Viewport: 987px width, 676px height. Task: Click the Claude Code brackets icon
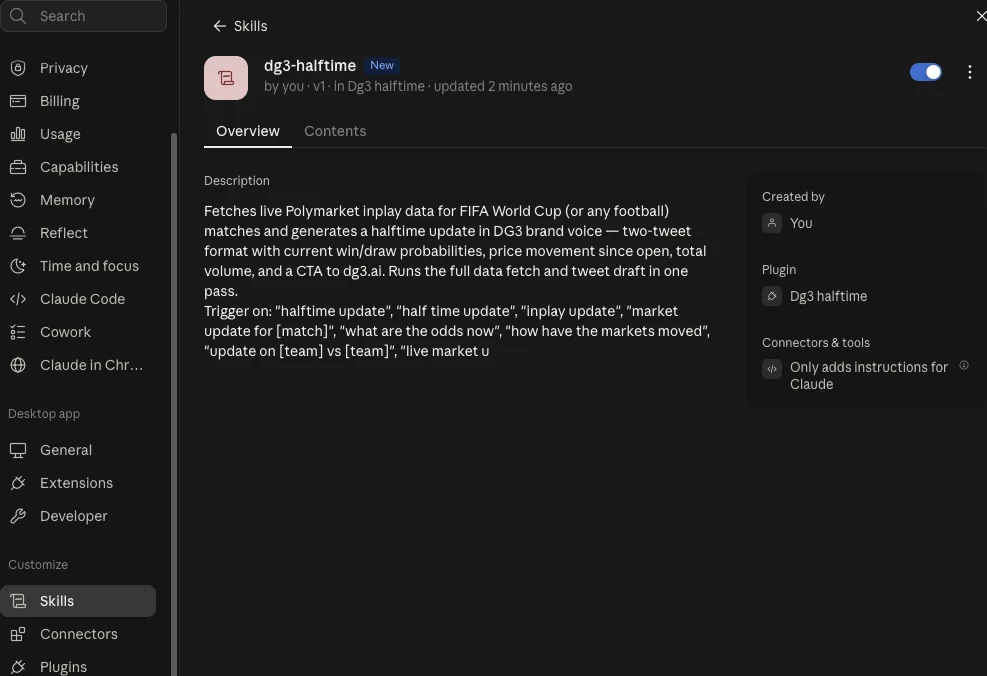(x=18, y=299)
